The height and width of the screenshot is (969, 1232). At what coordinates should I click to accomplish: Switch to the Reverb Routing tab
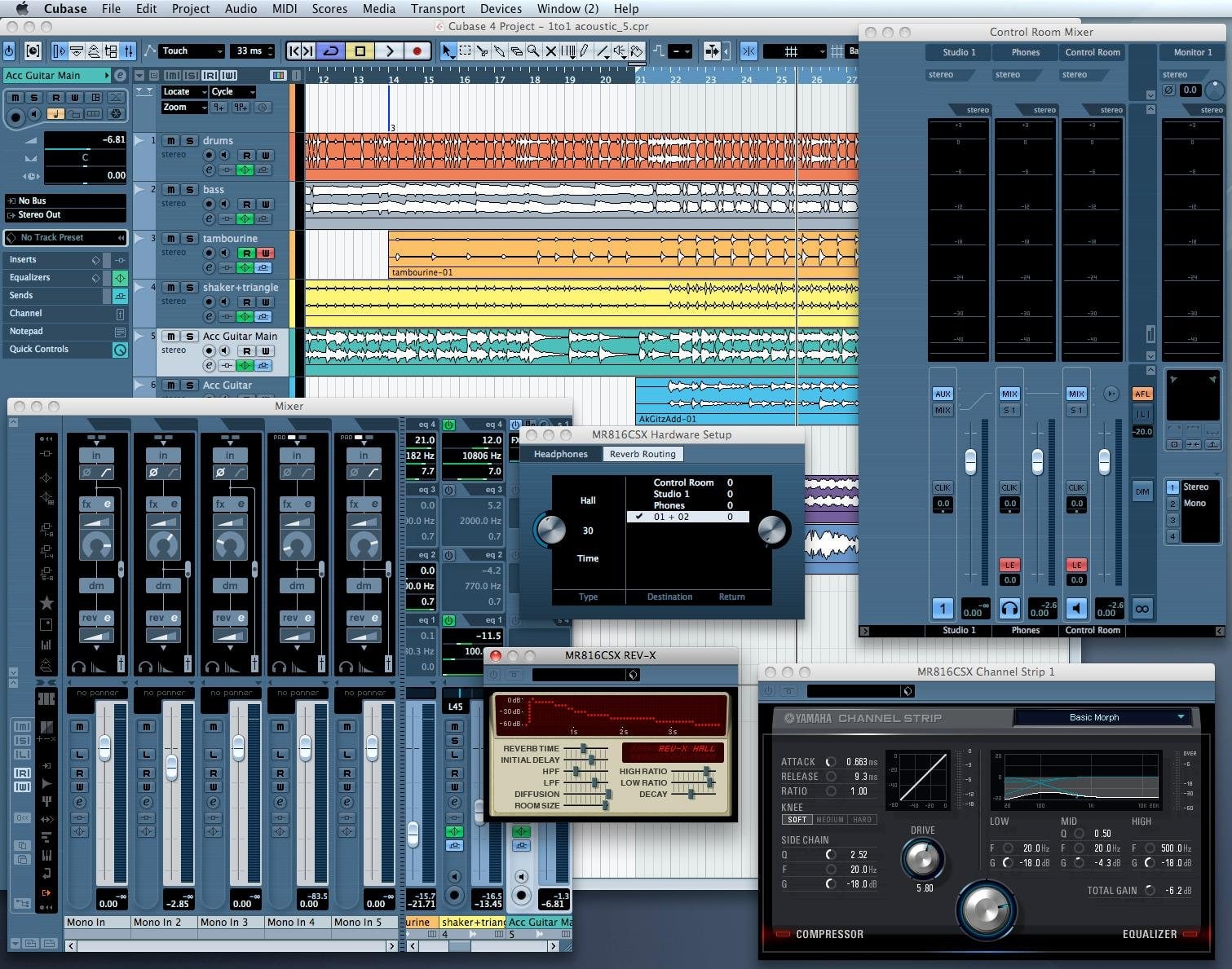click(642, 454)
